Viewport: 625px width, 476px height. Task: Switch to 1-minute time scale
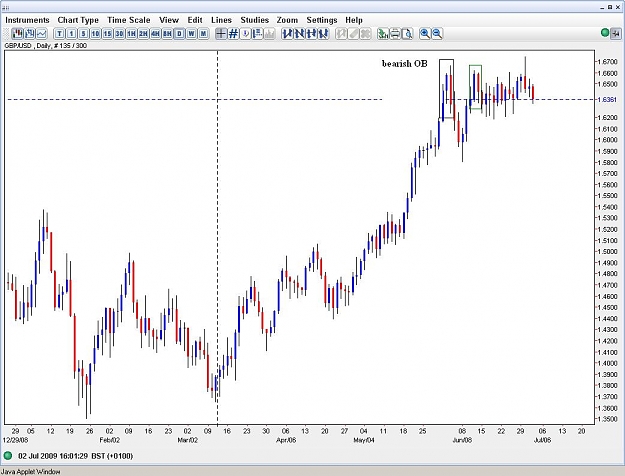click(x=71, y=34)
